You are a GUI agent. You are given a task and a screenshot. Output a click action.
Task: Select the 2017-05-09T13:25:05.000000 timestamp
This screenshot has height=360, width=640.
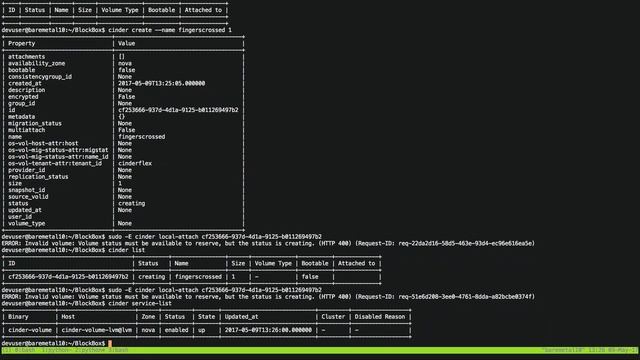[x=162, y=84]
